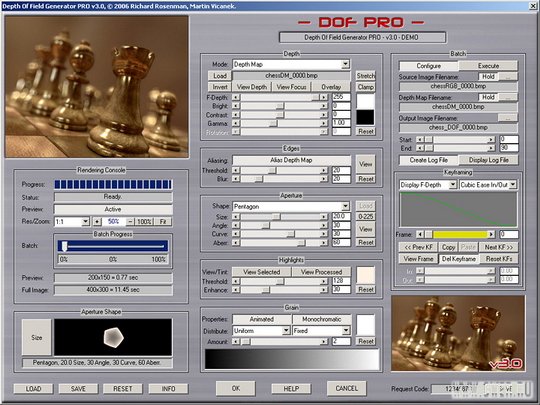Screen dimensions: 540x405
Task: Click the Batch End slider left arrow
Action: [x=420, y=148]
